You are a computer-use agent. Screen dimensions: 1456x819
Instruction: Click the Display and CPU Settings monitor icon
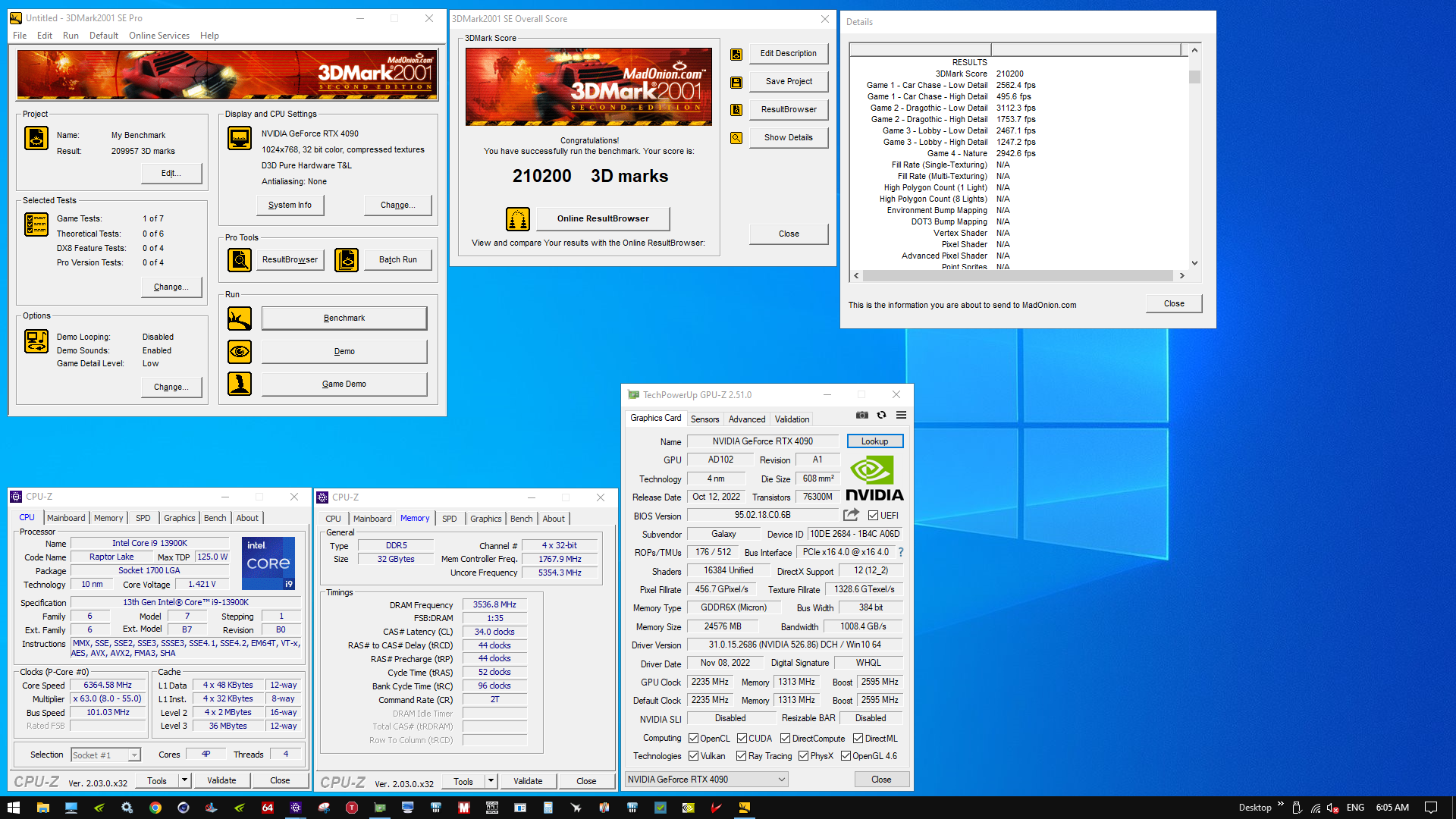click(240, 138)
